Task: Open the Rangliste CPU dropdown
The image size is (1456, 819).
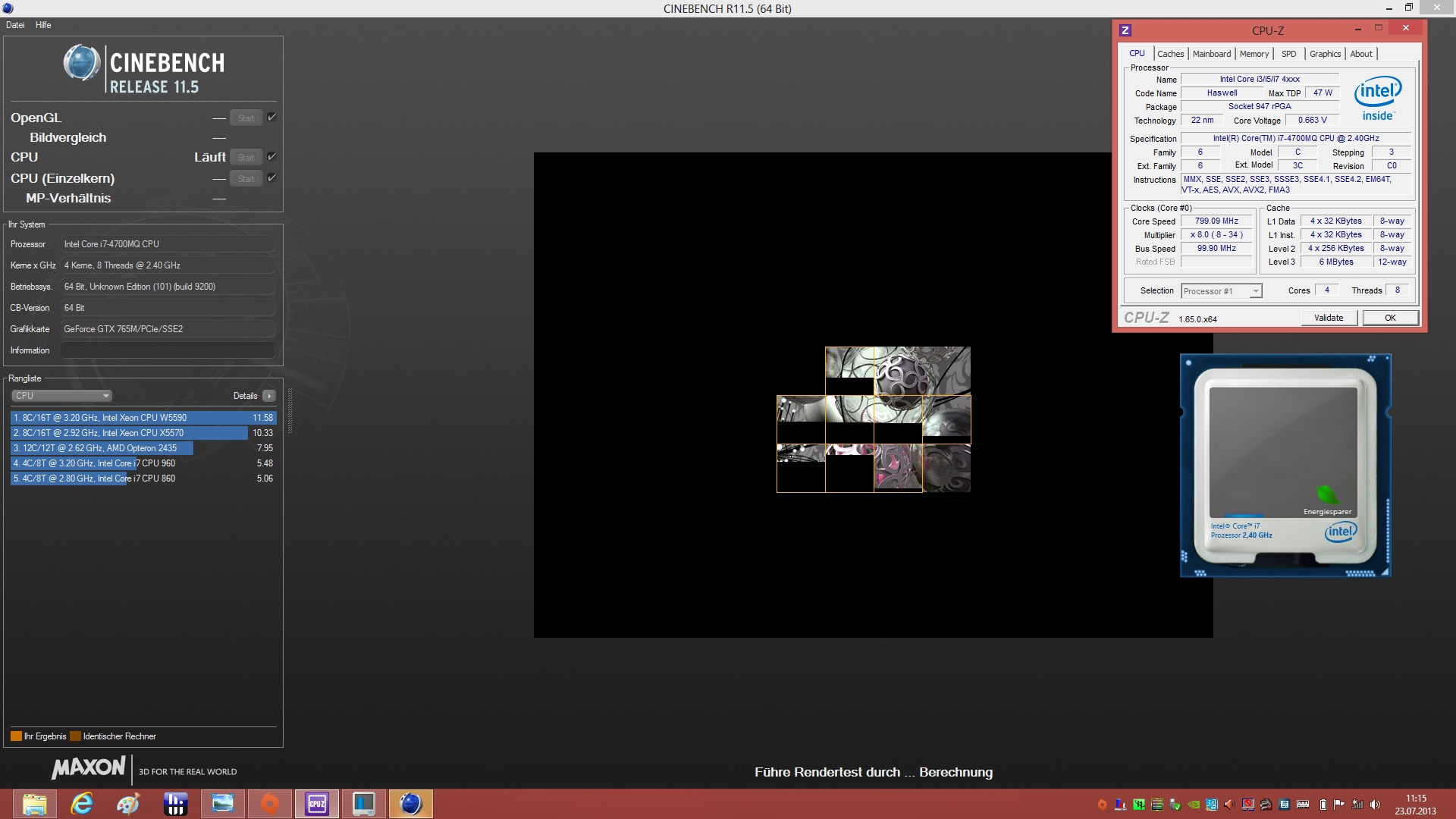Action: [62, 396]
